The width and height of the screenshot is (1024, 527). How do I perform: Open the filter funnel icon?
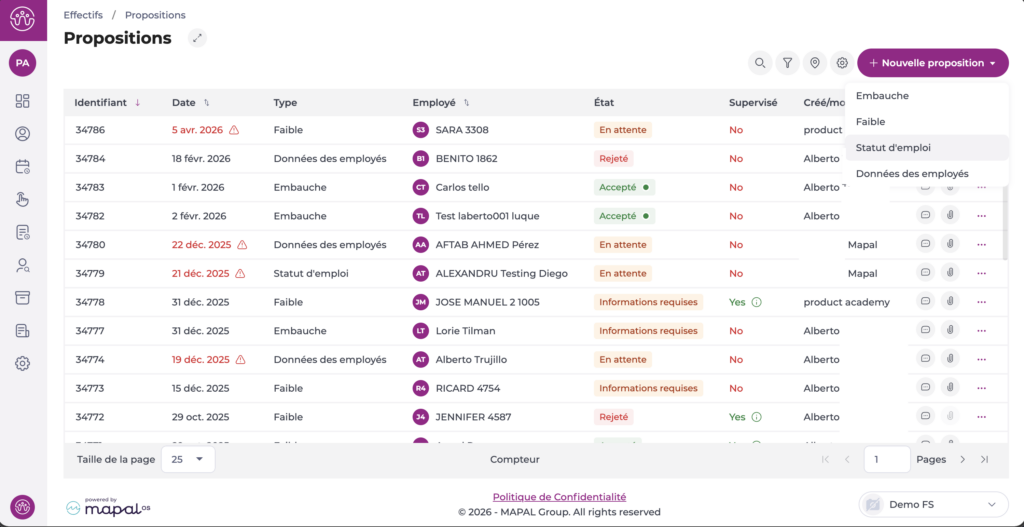[788, 63]
